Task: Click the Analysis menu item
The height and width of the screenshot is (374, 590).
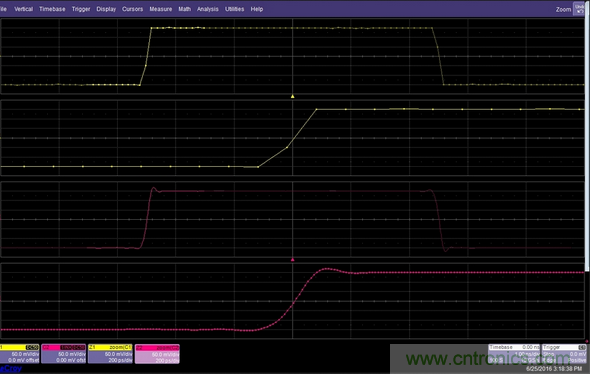Action: (208, 9)
